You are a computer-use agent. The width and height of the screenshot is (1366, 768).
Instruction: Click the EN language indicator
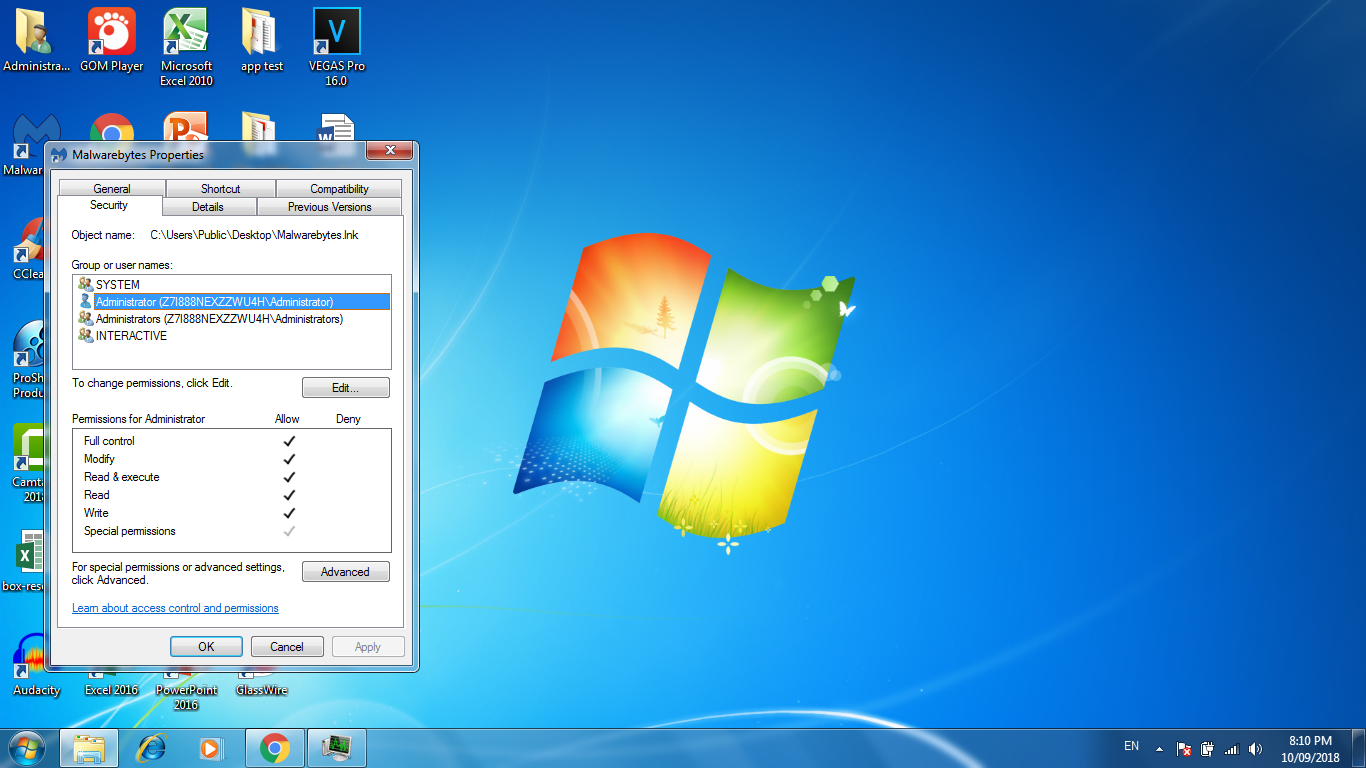pyautogui.click(x=1131, y=746)
